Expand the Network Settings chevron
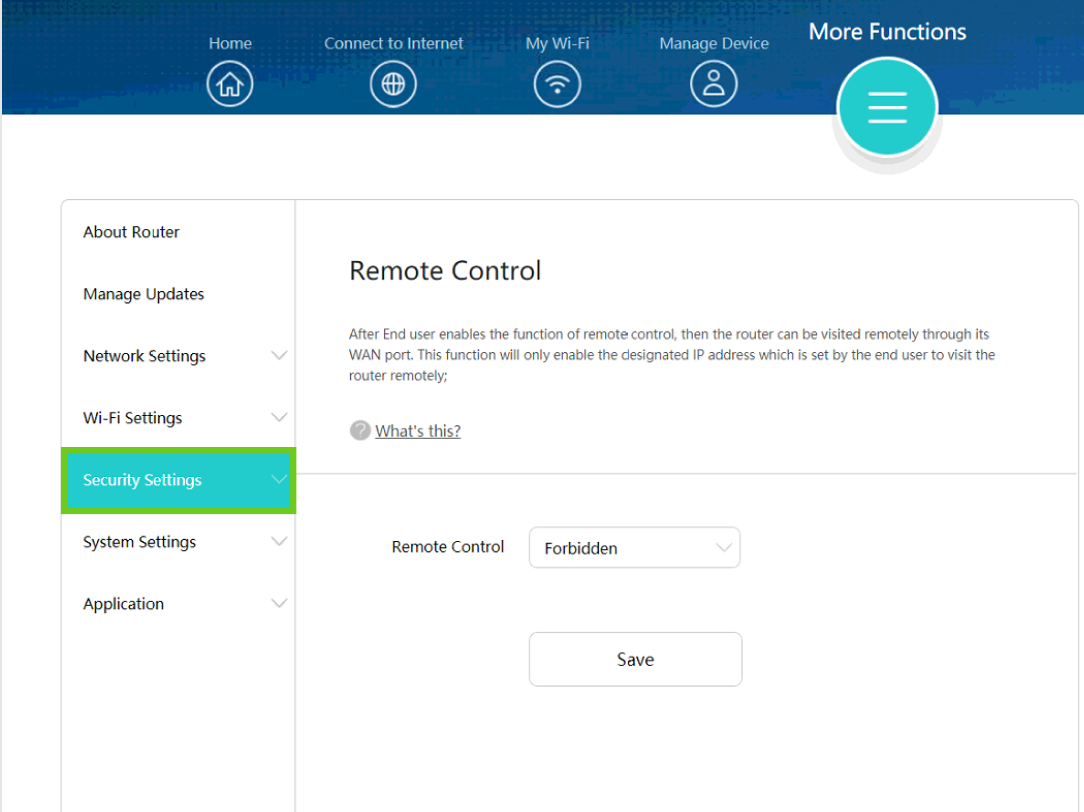Image resolution: width=1084 pixels, height=812 pixels. (279, 356)
